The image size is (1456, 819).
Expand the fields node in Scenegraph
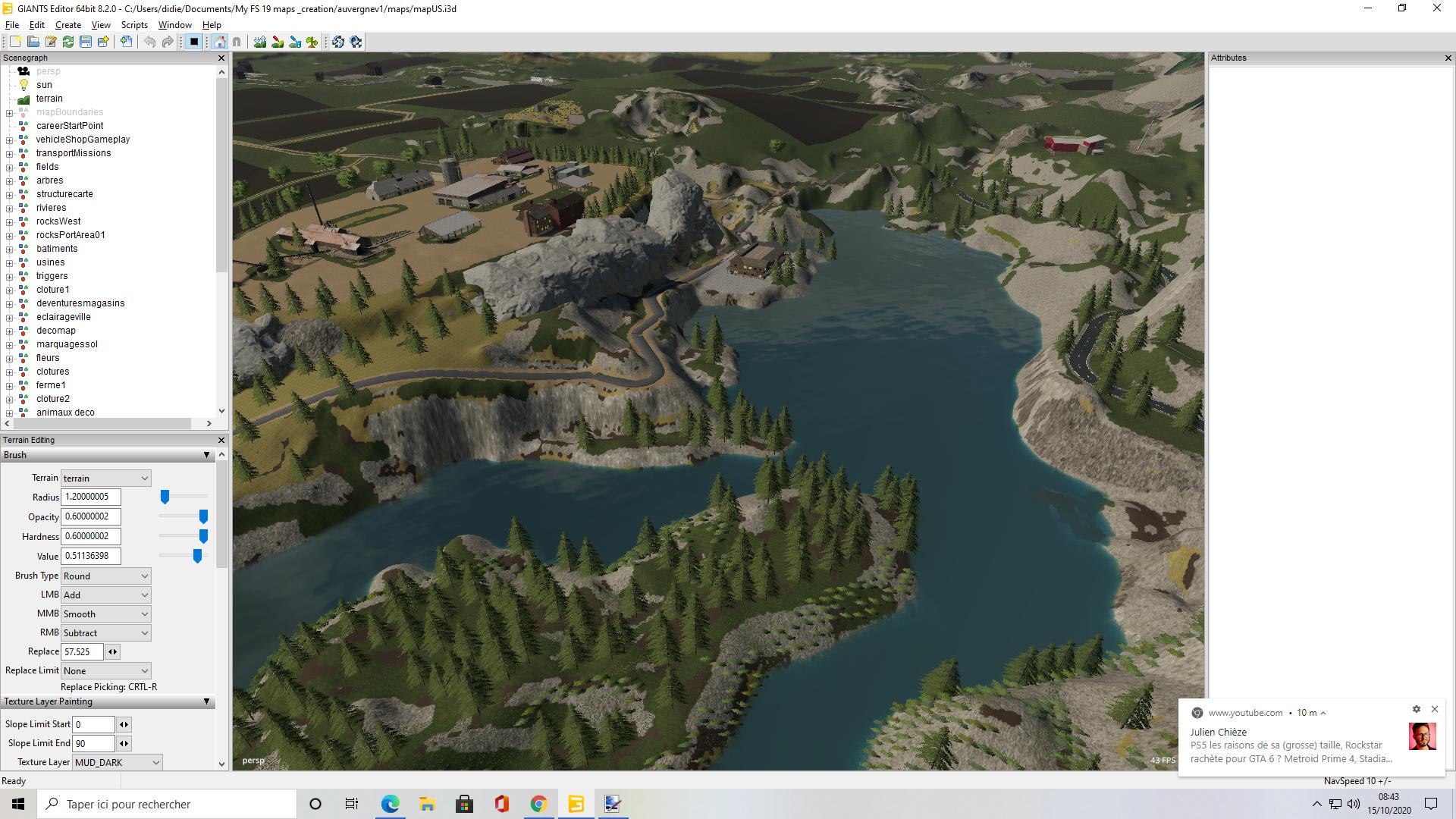pos(9,167)
